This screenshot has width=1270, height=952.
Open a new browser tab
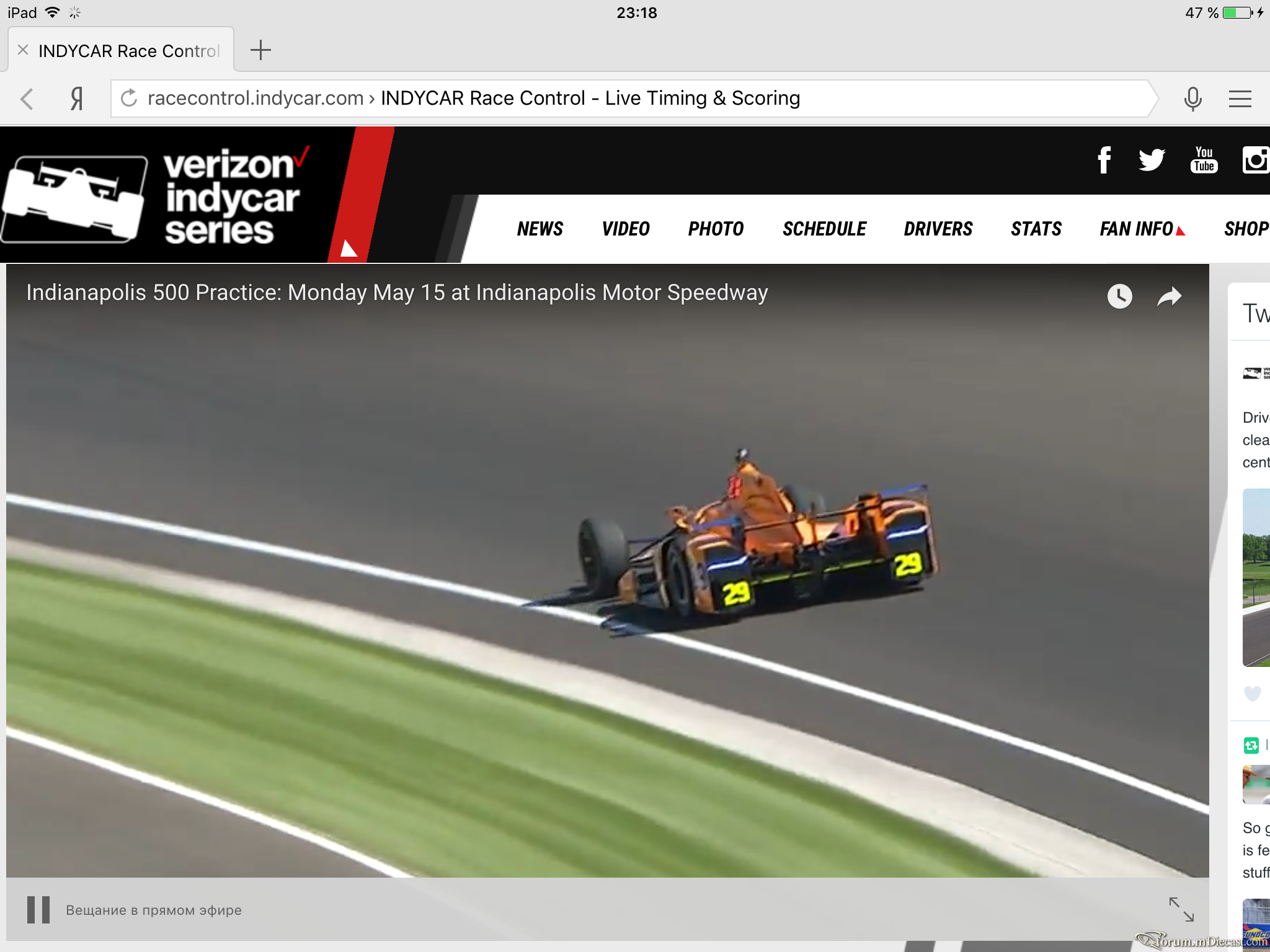click(x=260, y=50)
